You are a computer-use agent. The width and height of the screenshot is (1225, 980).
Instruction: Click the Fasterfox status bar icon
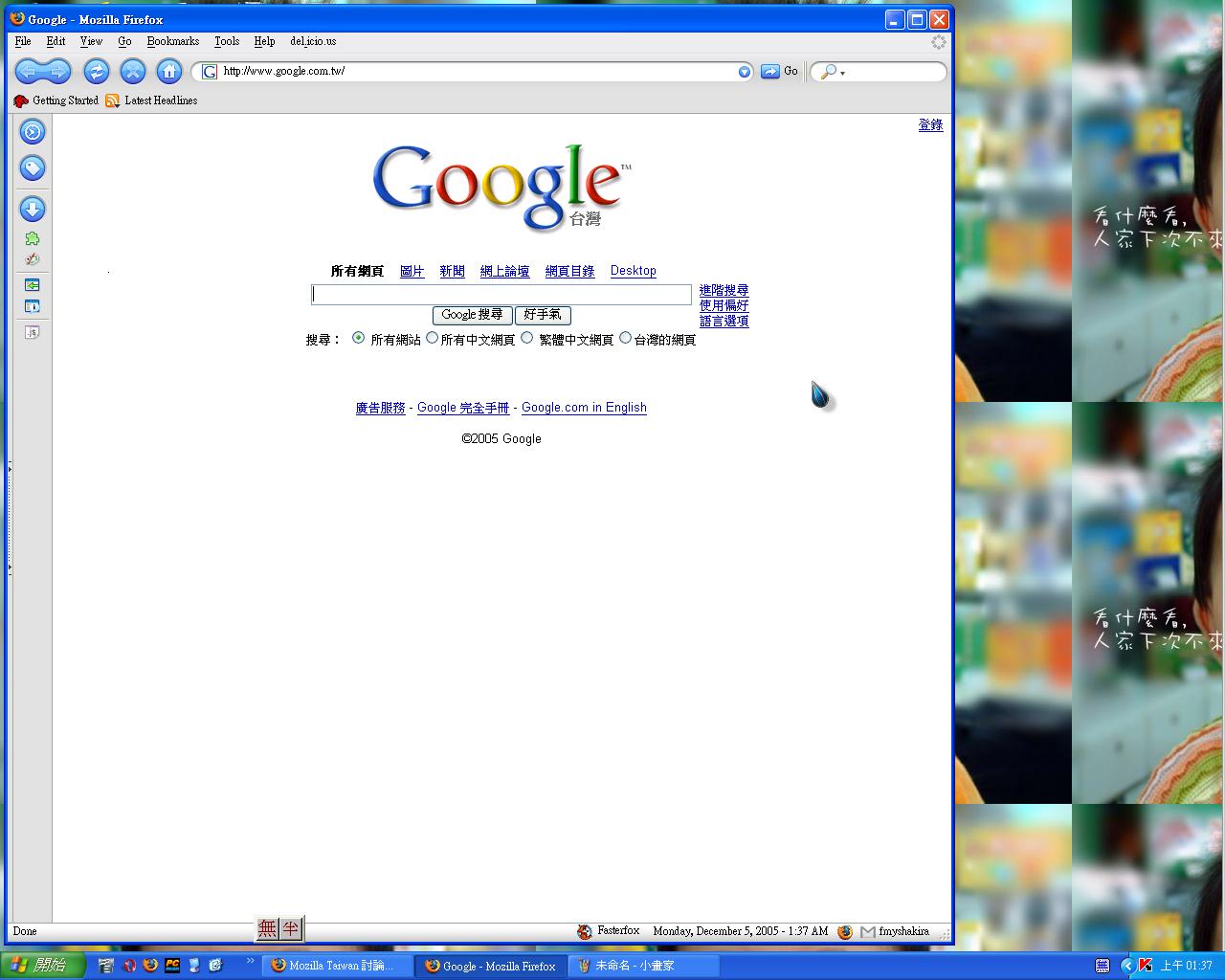(585, 931)
